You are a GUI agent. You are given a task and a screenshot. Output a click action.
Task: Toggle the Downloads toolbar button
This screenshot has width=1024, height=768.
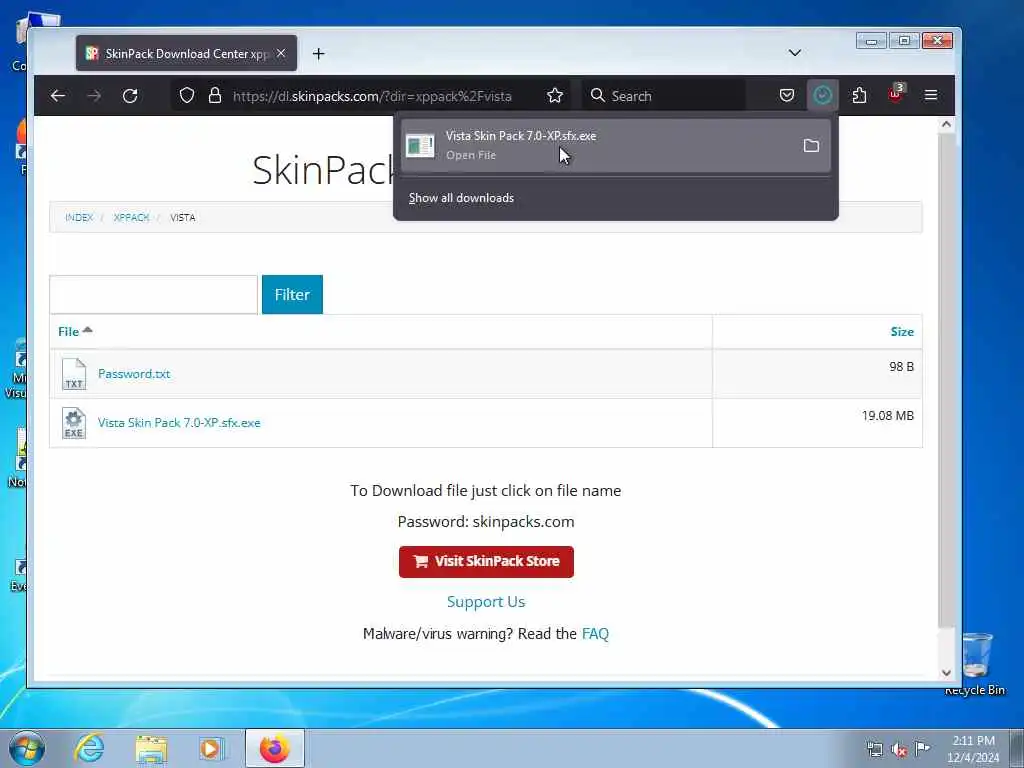click(x=823, y=96)
